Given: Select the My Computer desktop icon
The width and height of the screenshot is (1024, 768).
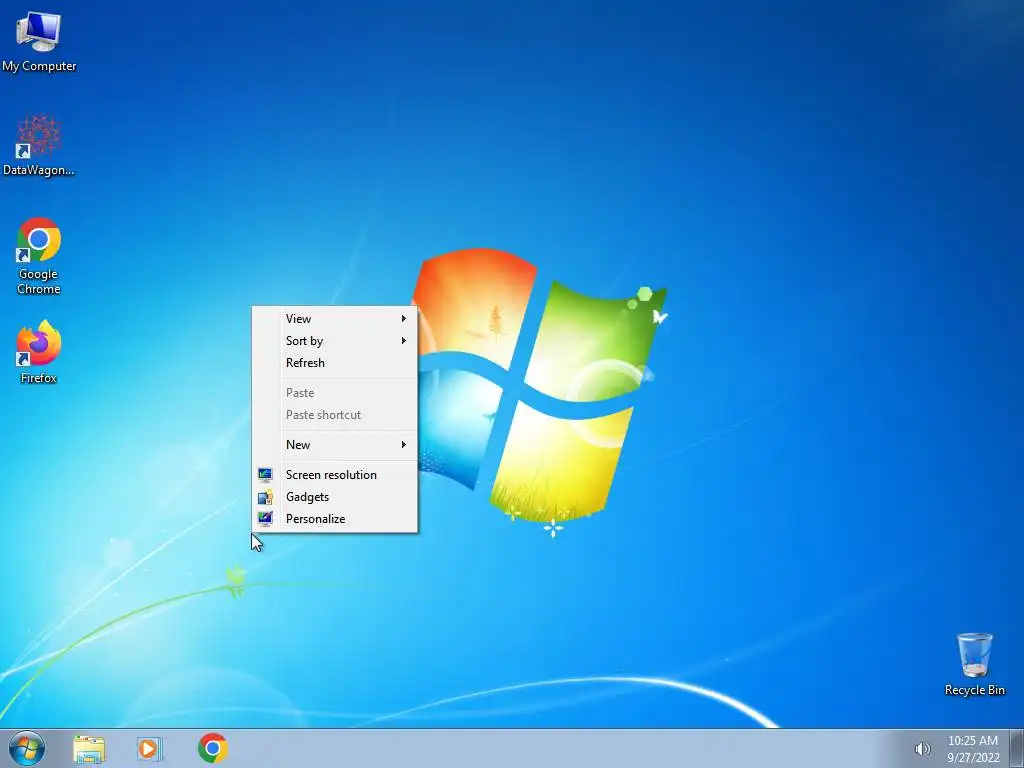Looking at the screenshot, I should [x=39, y=40].
